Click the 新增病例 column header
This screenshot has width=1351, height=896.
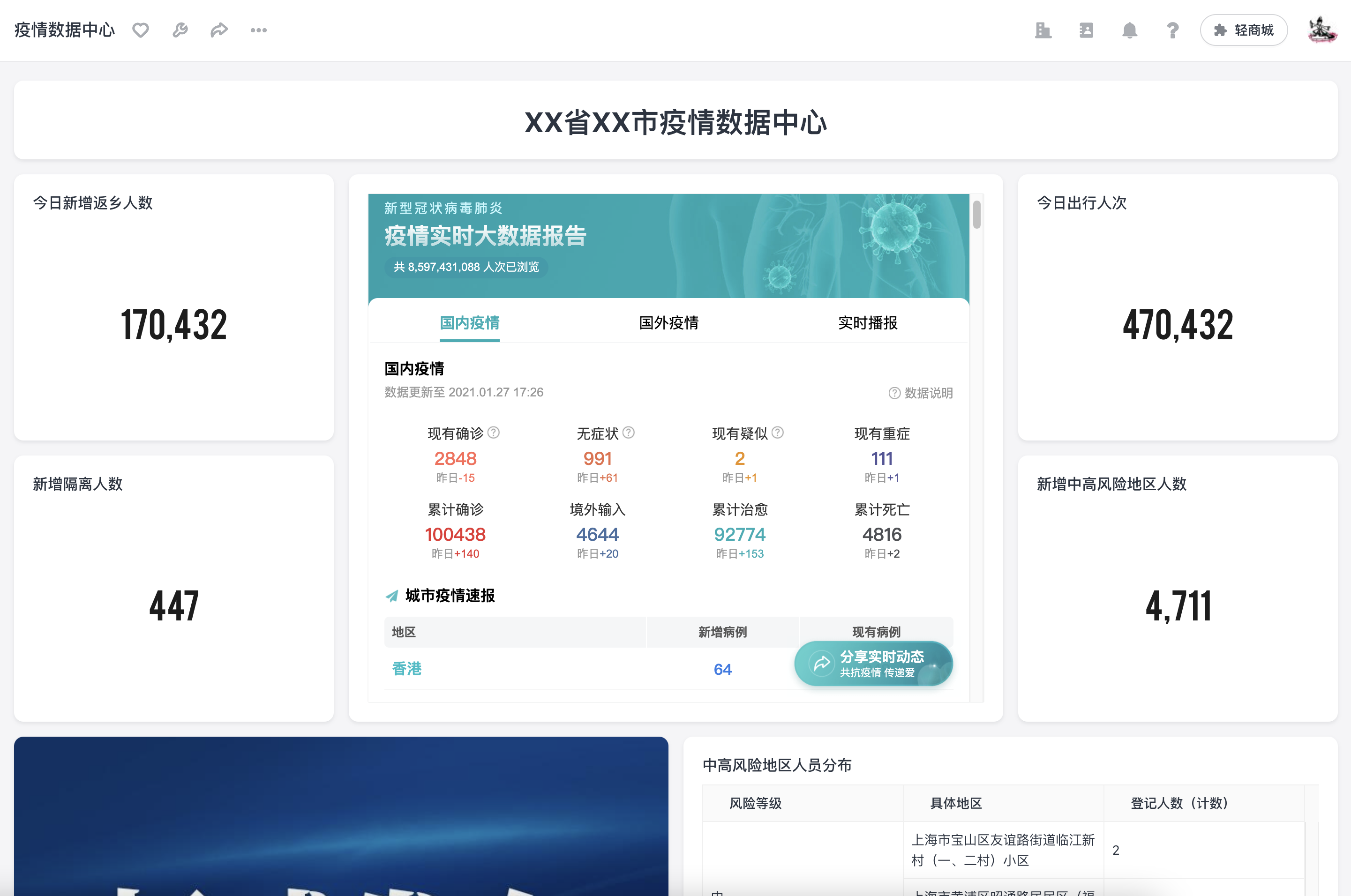pos(722,632)
